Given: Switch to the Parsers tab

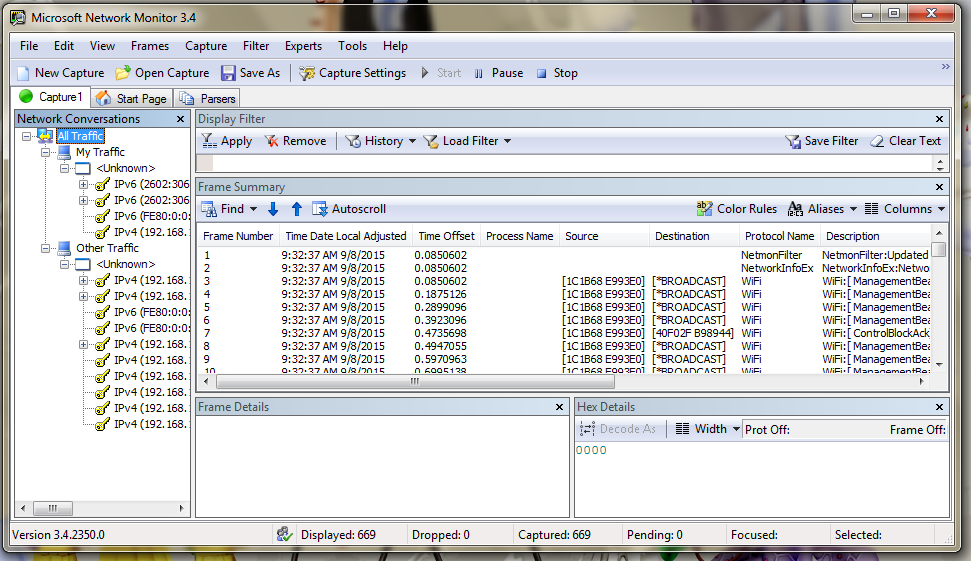Looking at the screenshot, I should 207,98.
